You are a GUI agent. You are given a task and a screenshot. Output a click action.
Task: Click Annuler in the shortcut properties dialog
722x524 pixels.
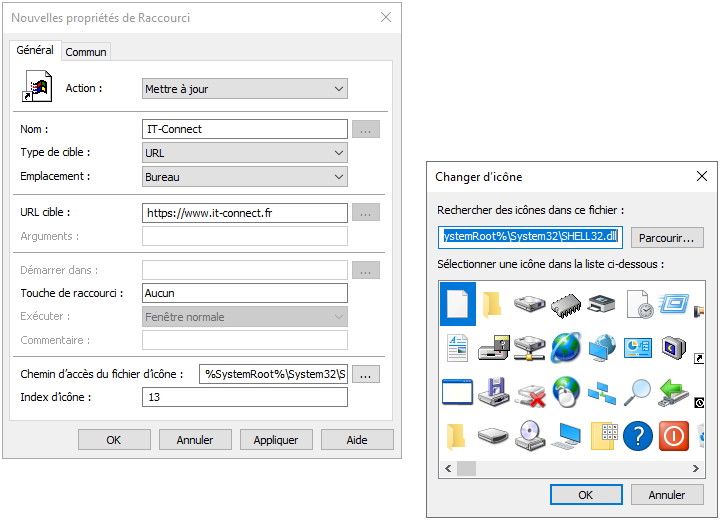(x=195, y=440)
